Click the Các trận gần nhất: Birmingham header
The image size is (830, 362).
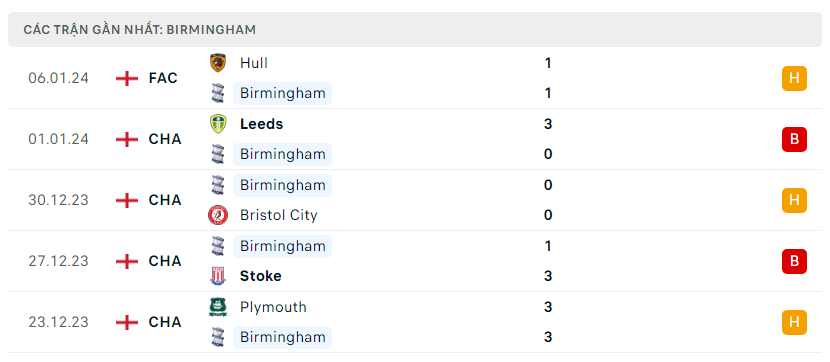coord(140,30)
